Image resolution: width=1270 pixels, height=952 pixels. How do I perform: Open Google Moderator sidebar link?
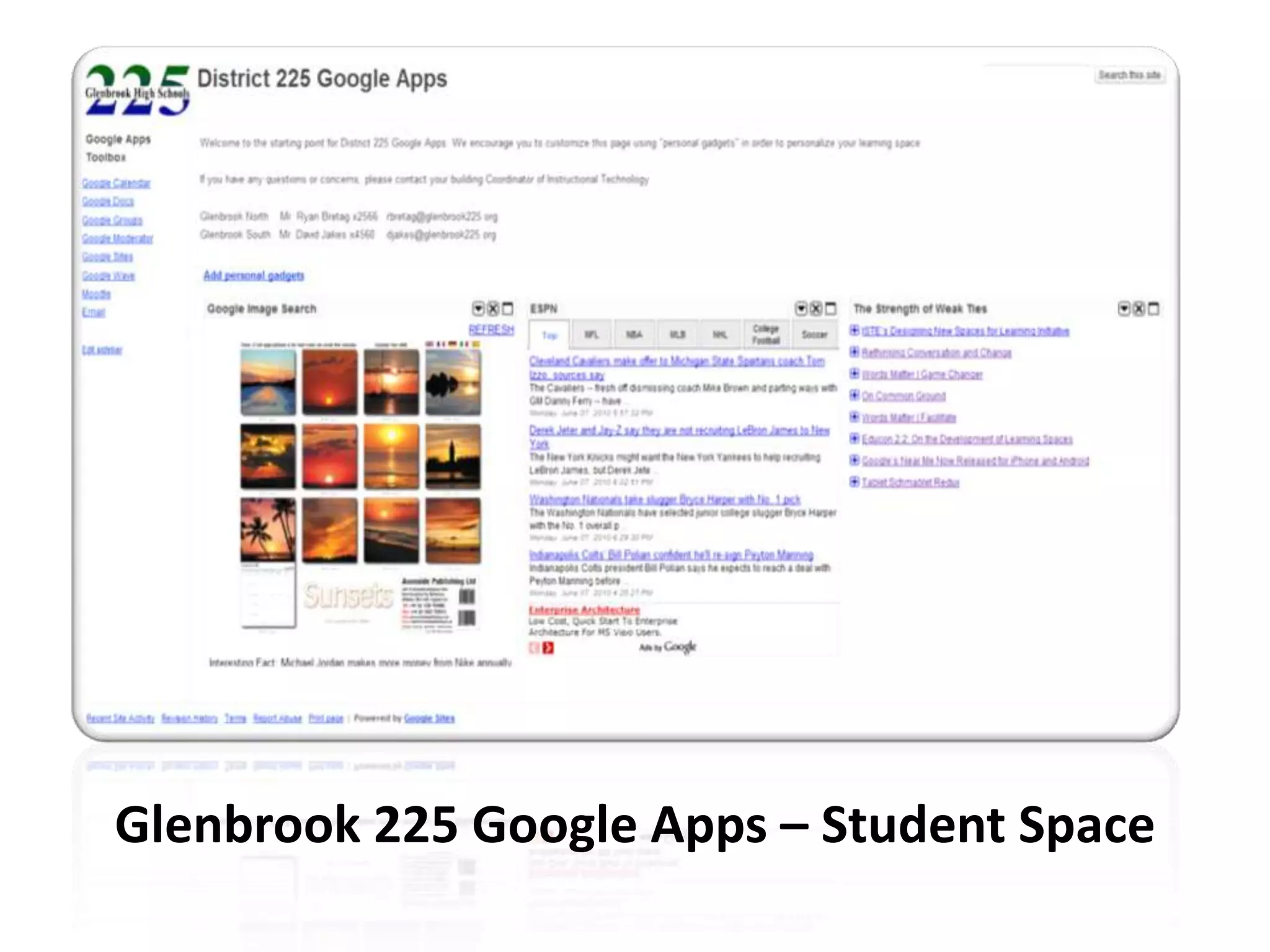pos(117,239)
